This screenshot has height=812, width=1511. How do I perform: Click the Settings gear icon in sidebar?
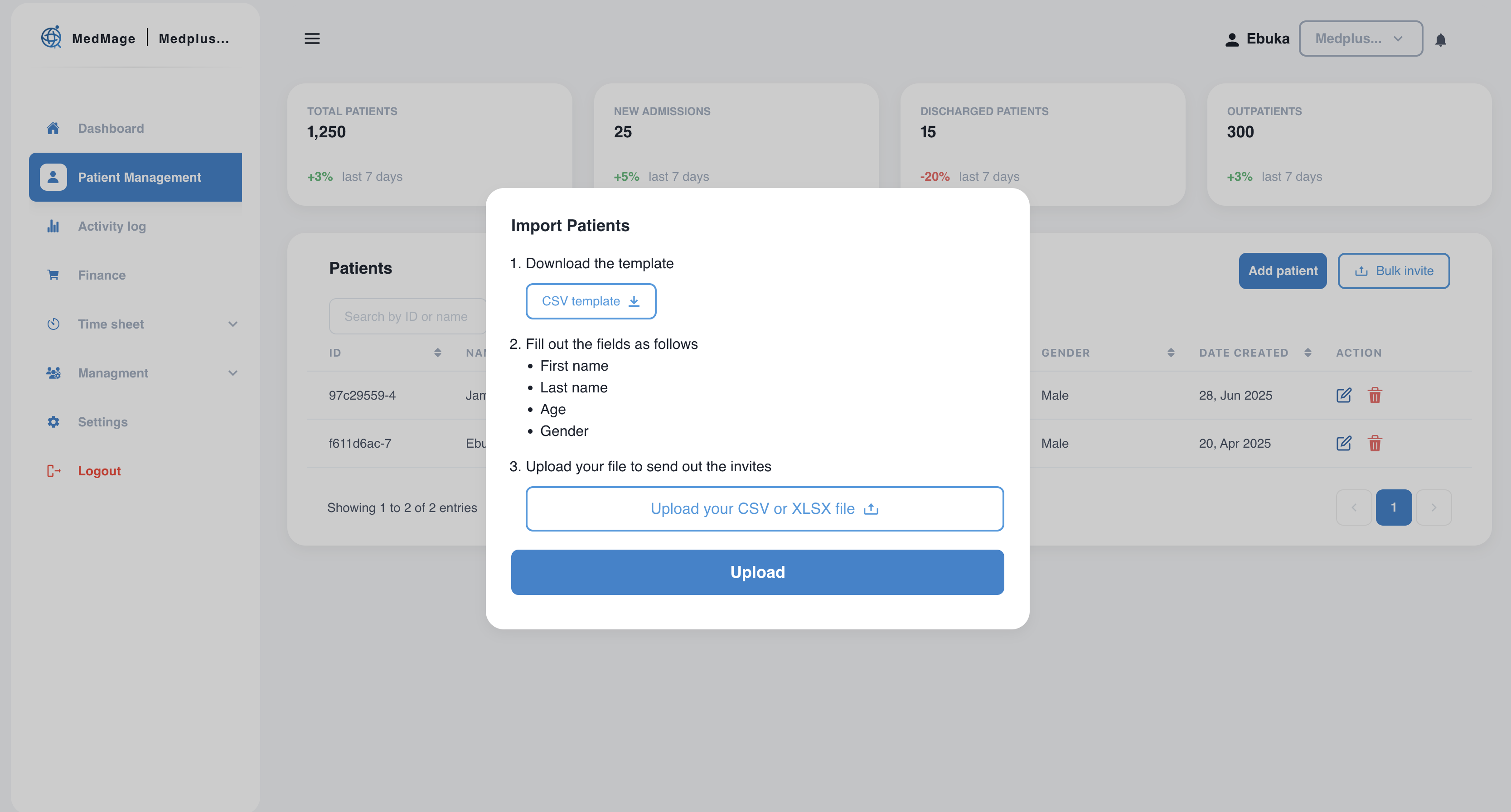(x=53, y=421)
